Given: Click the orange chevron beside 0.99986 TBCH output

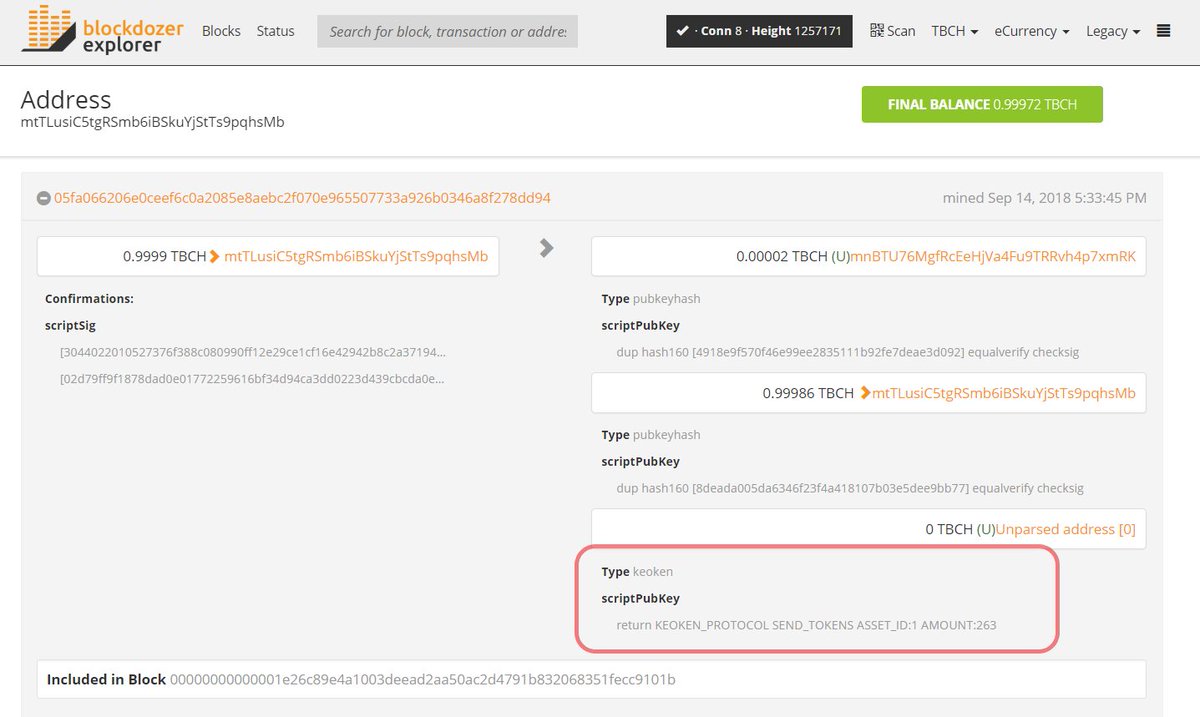Looking at the screenshot, I should click(865, 393).
